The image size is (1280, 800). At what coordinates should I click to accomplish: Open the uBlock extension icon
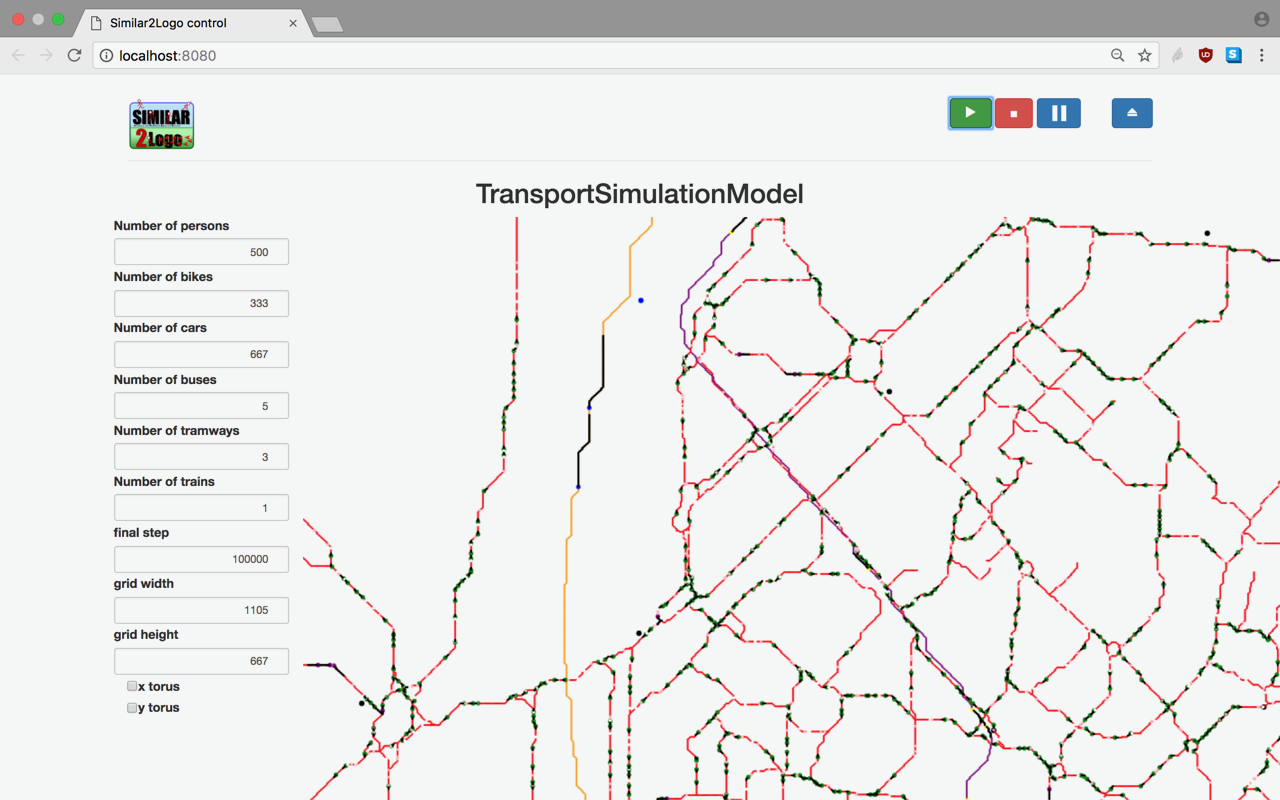point(1205,56)
